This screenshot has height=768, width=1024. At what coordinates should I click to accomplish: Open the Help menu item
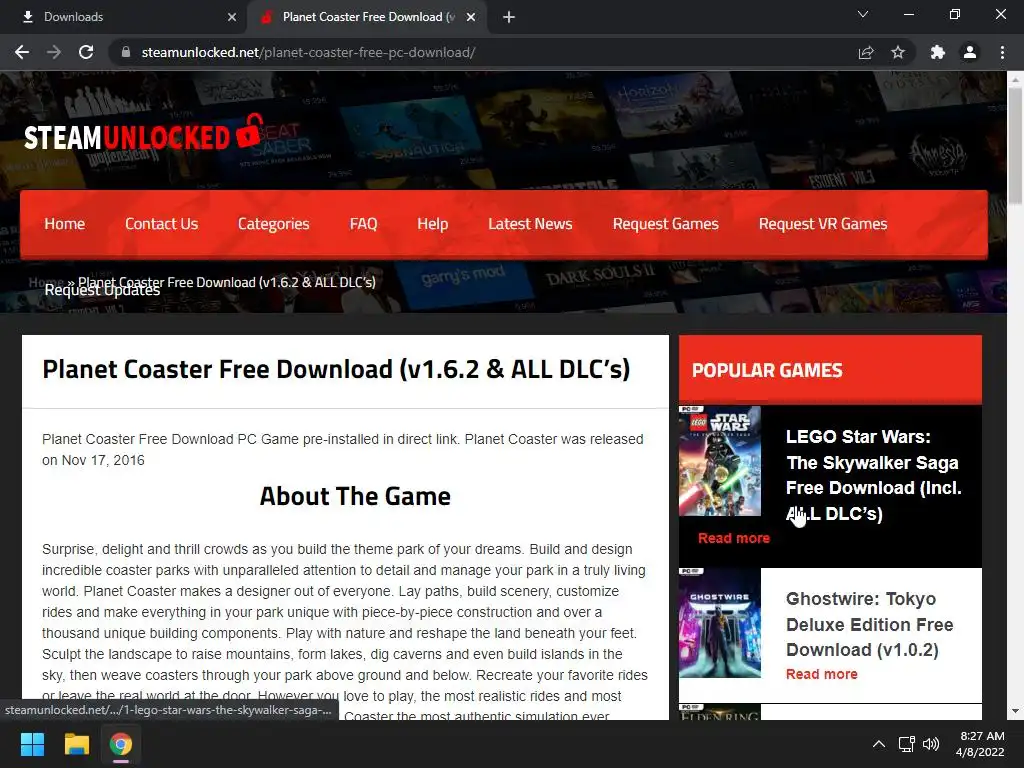432,224
